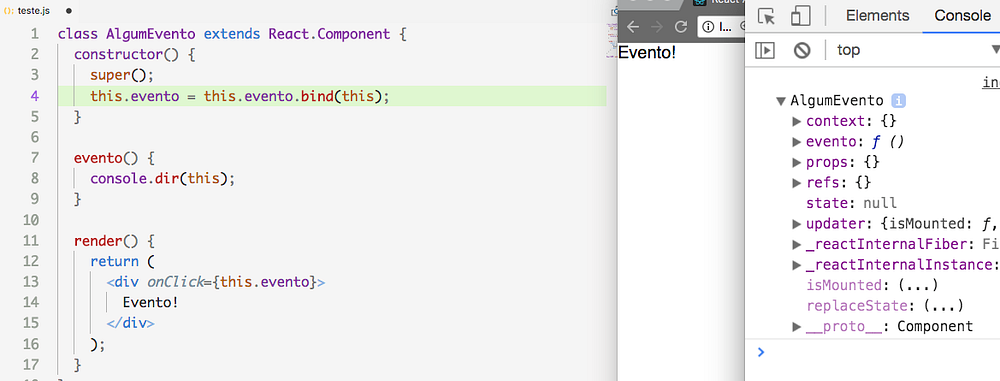Click the info badge next to AlgumEvento
Viewport: 1000px width, 381px height.
(899, 101)
